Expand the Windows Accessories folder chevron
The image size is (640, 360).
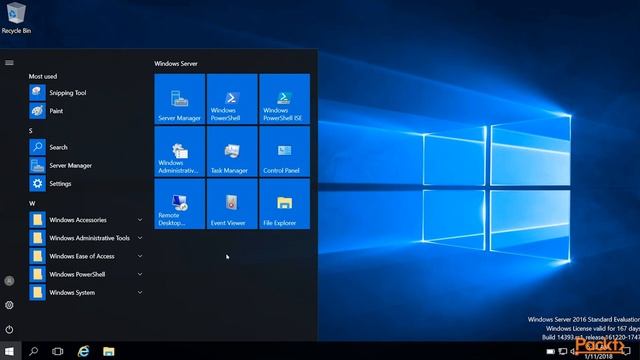pyautogui.click(x=140, y=220)
